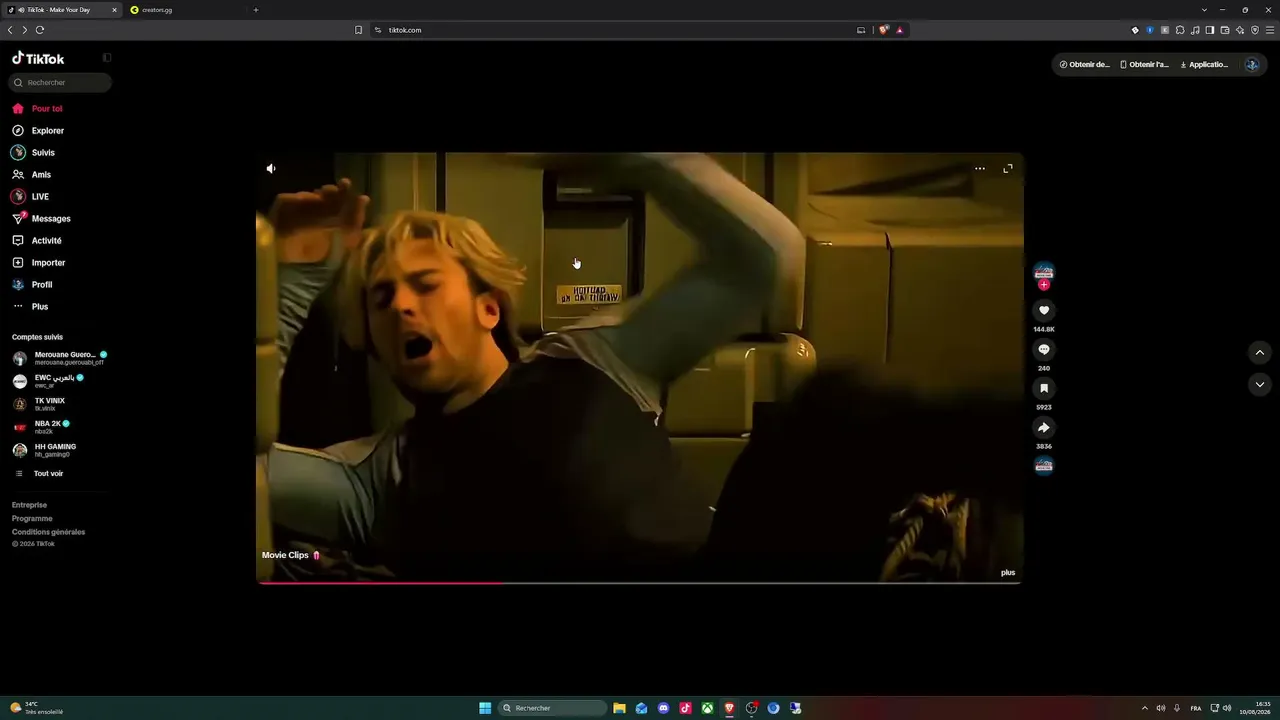This screenshot has width=1280, height=720.
Task: Open Merouane Guero... followed account
Action: [60, 358]
